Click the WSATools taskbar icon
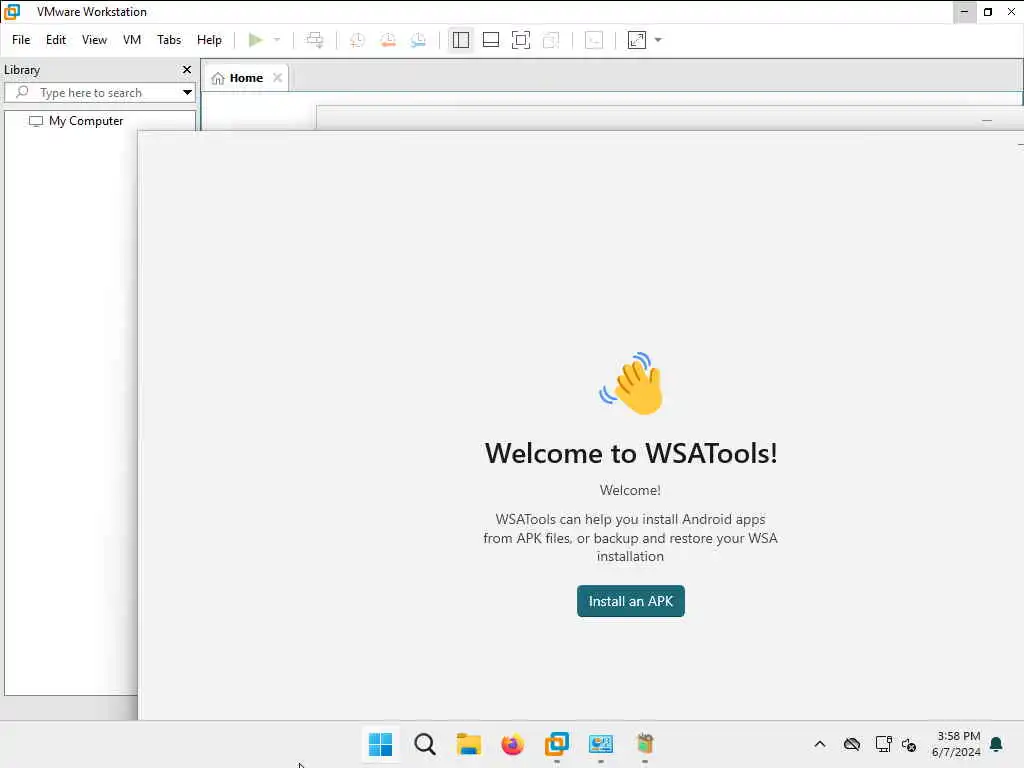The height and width of the screenshot is (768, 1024). pyautogui.click(x=645, y=744)
